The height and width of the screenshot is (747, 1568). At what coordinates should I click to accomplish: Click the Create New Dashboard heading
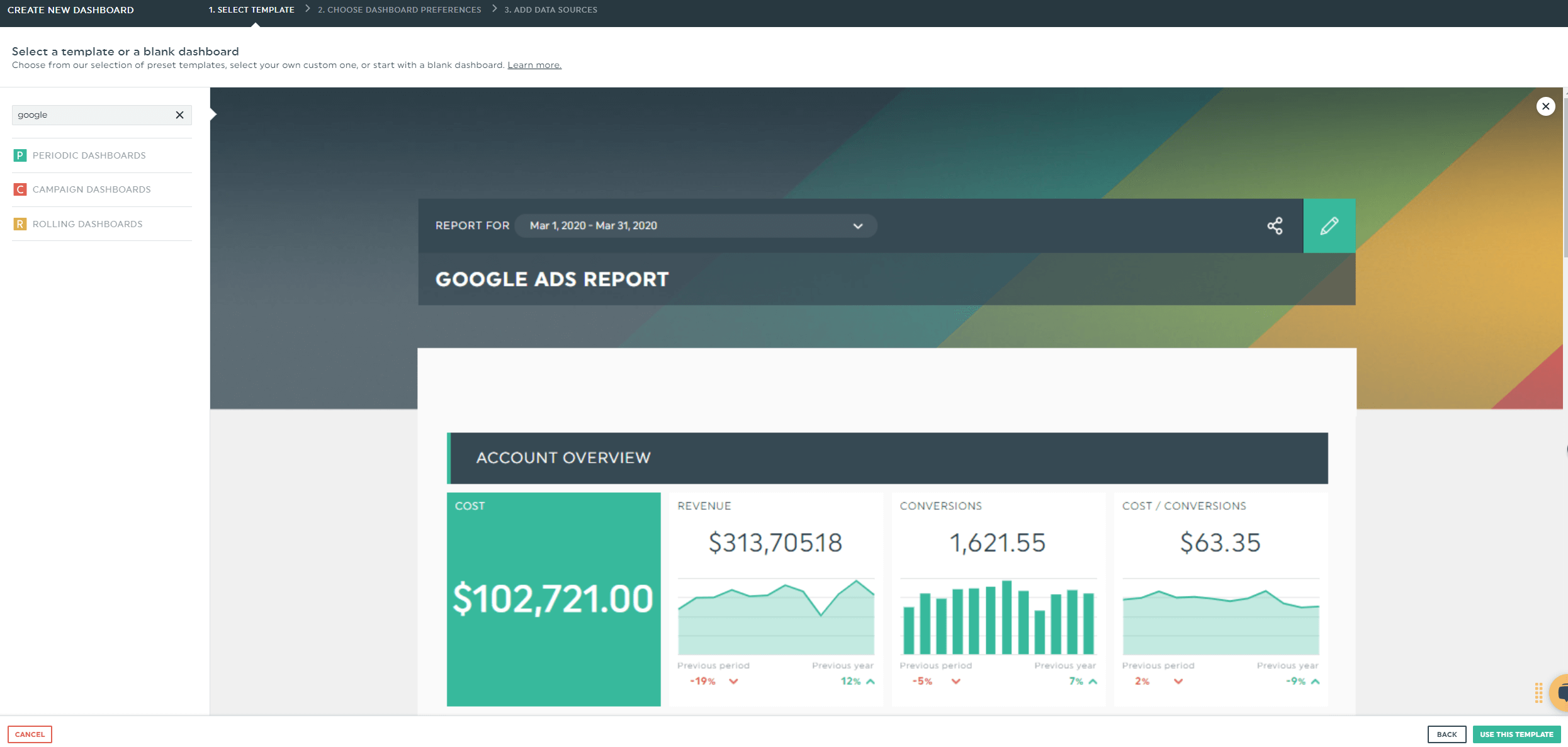click(x=71, y=10)
